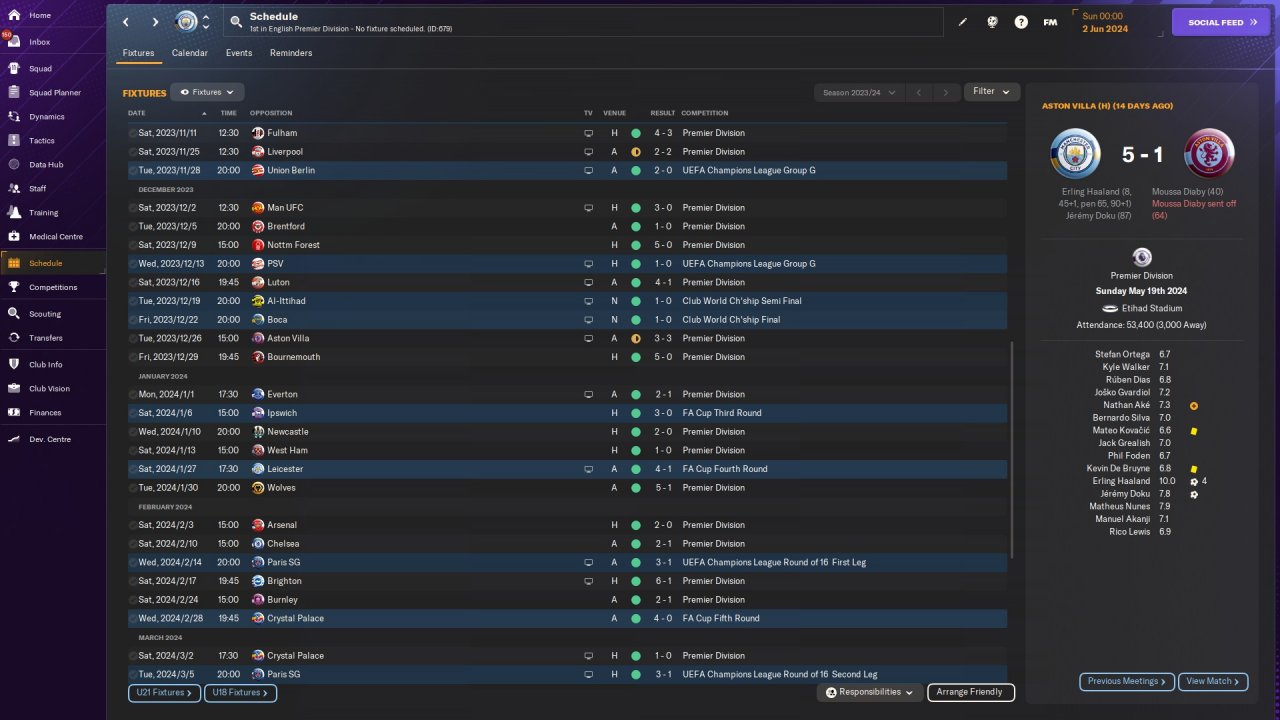The width and height of the screenshot is (1280, 720).
Task: Expand the Filter dropdown
Action: click(991, 92)
